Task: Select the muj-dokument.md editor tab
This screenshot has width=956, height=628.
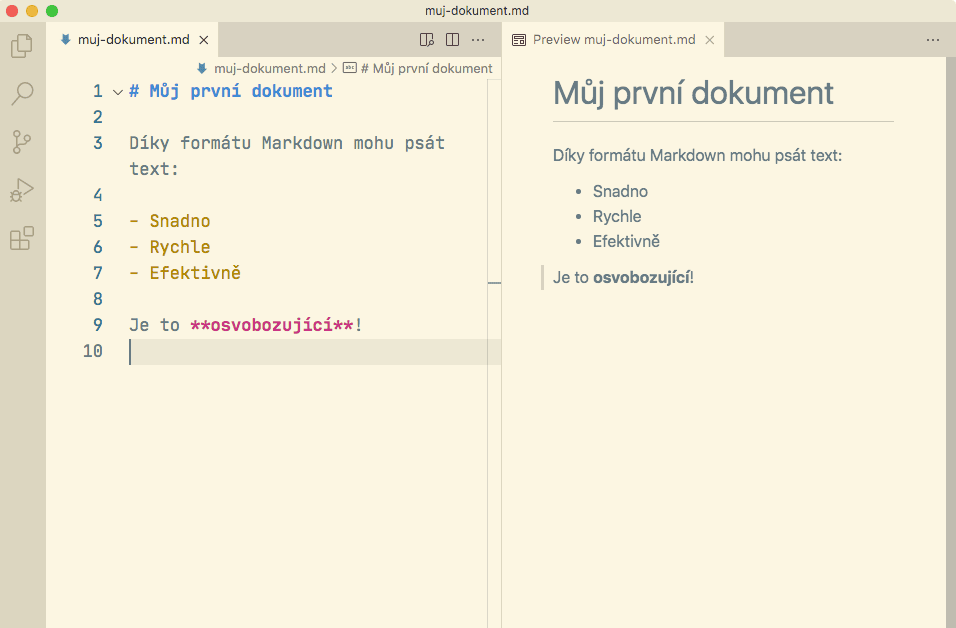Action: [132, 40]
